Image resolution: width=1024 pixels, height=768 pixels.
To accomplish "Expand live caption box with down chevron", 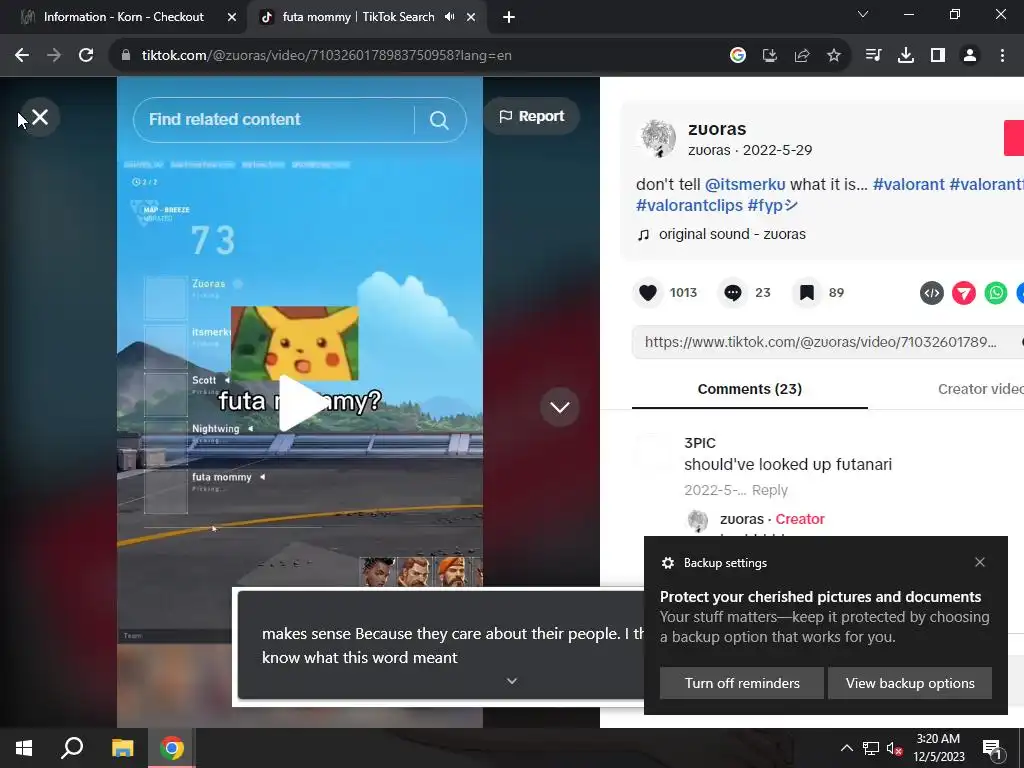I will [x=512, y=681].
